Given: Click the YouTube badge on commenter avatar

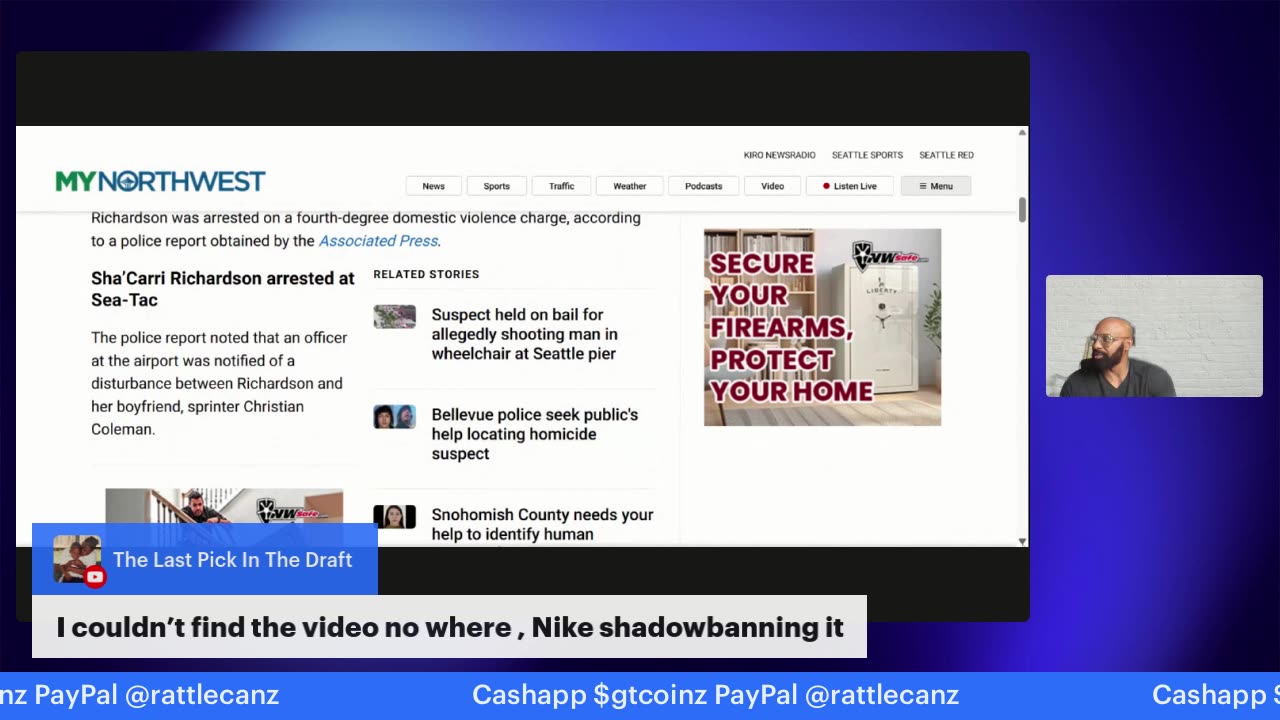Looking at the screenshot, I should point(95,577).
